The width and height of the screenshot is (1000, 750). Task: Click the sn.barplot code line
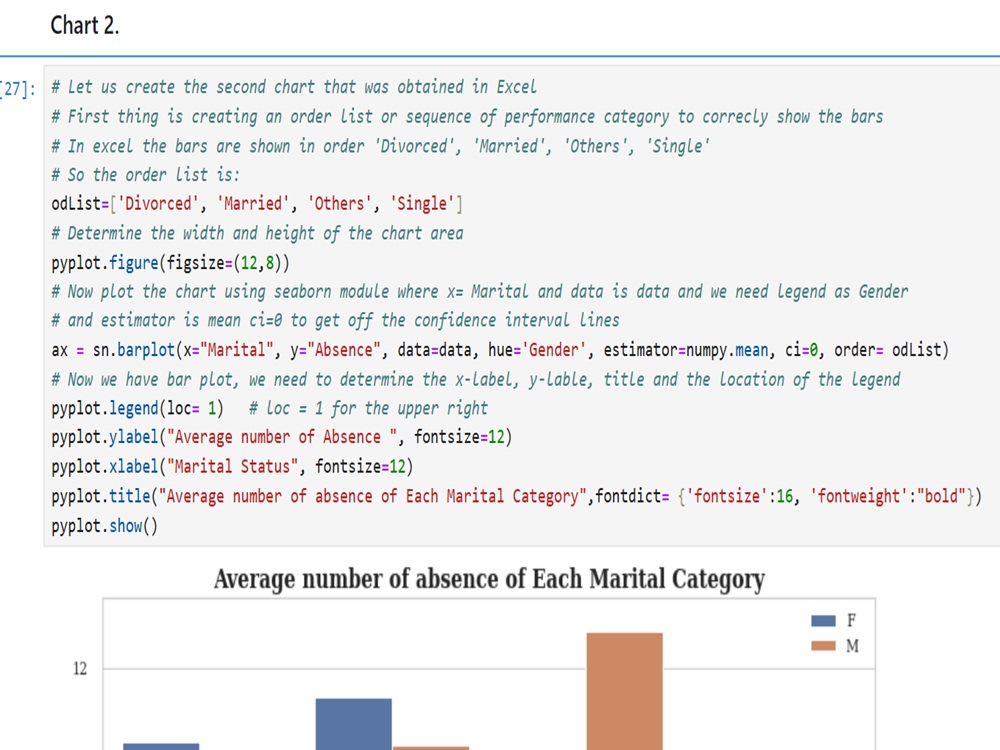[500, 350]
